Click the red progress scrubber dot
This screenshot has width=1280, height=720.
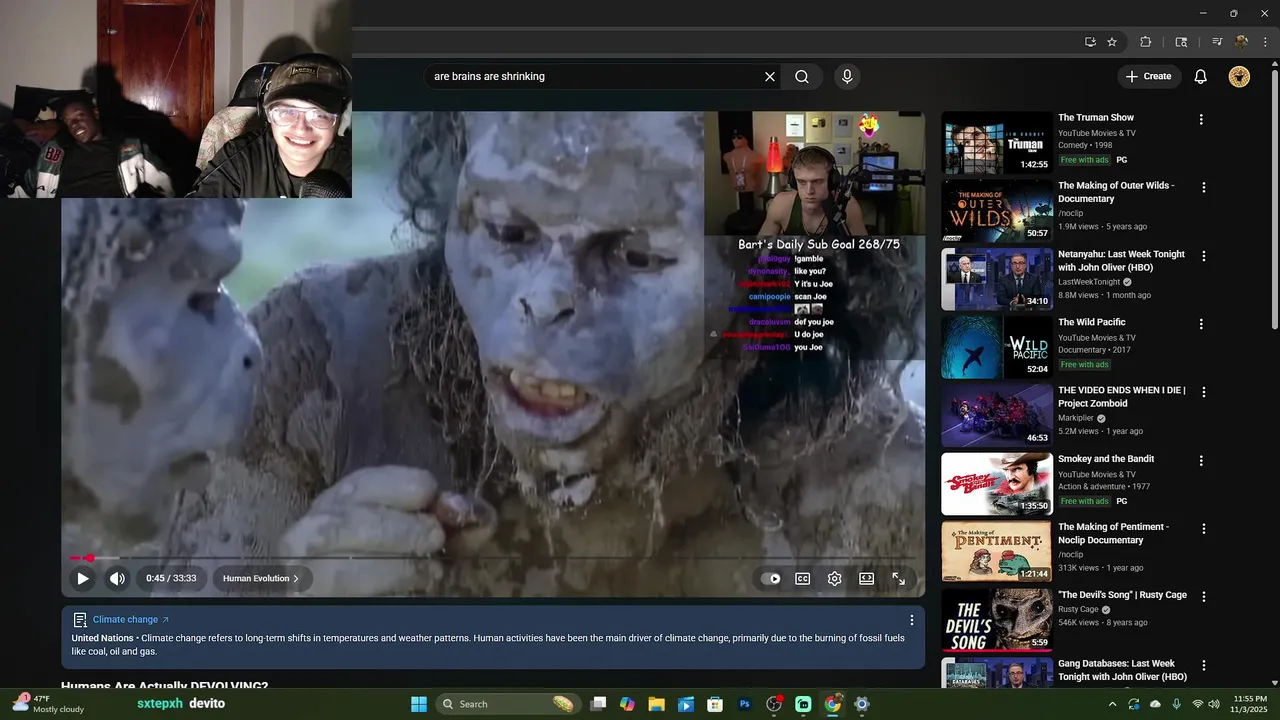click(x=90, y=558)
